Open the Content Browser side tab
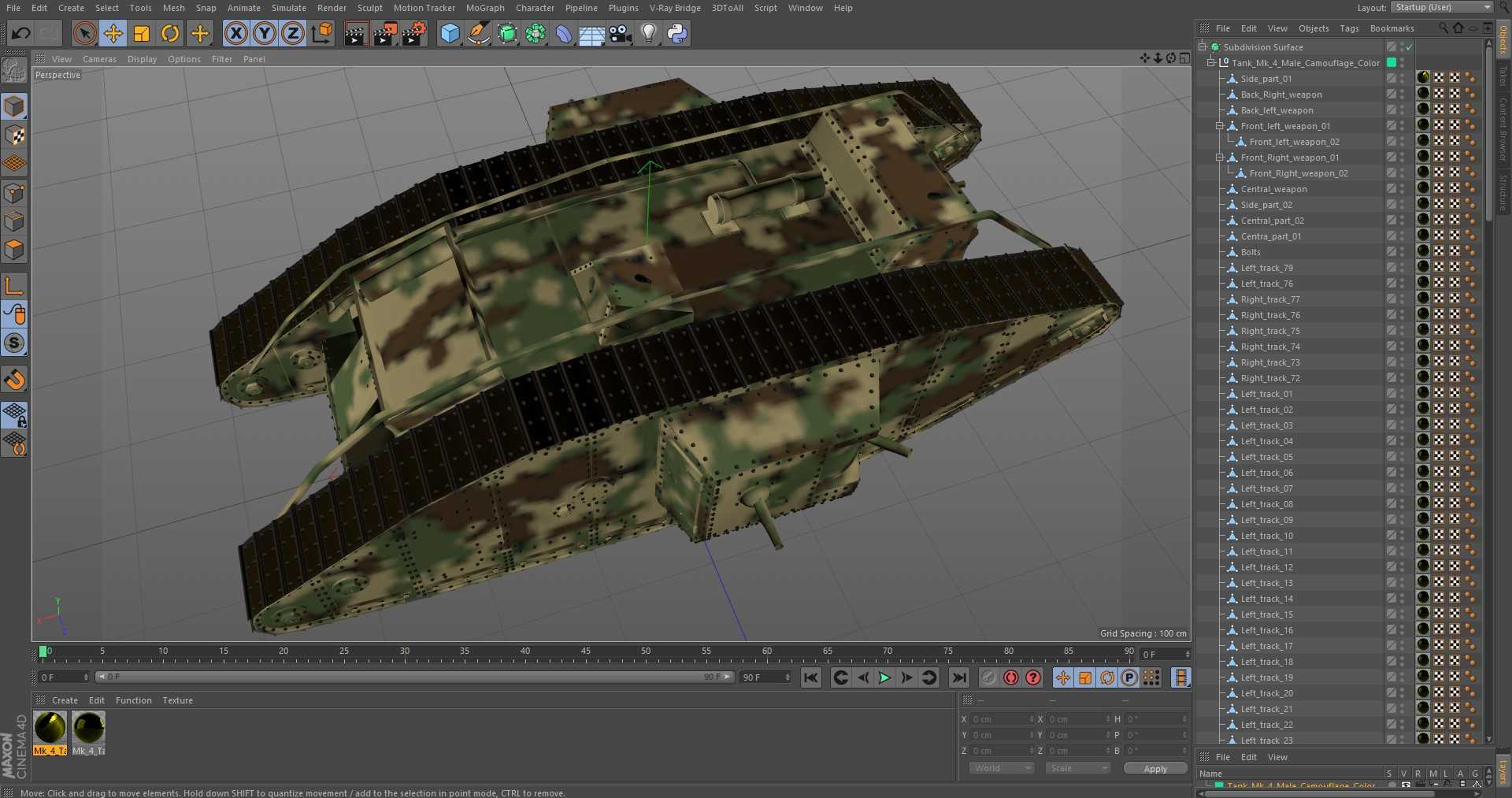 pos(1503,130)
